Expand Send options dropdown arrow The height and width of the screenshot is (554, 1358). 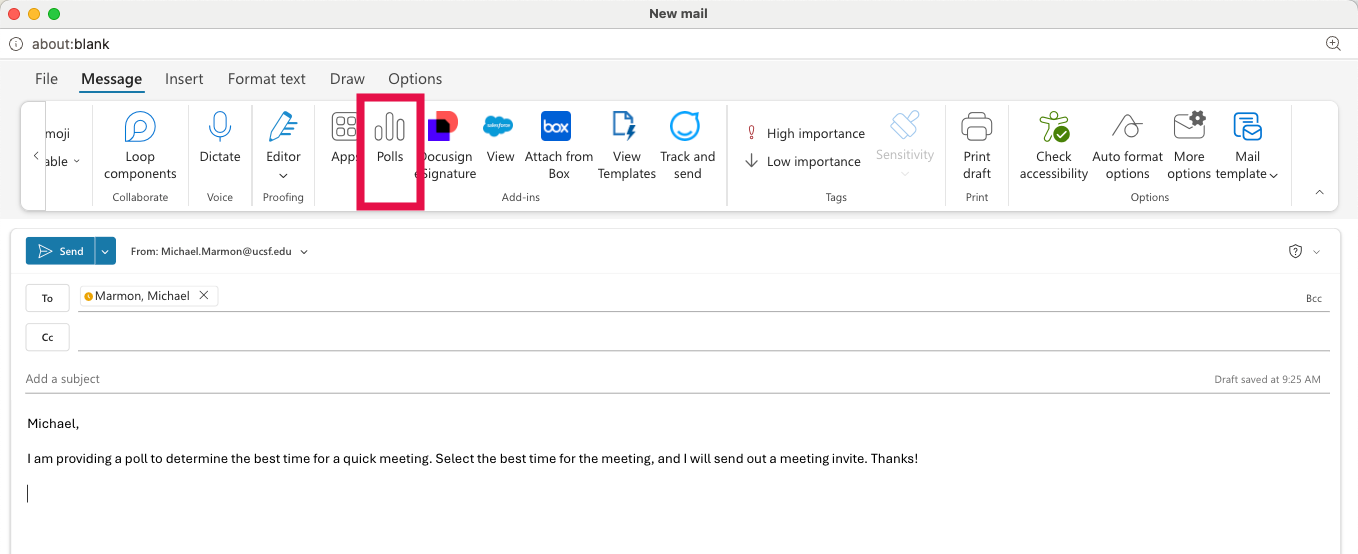click(105, 251)
